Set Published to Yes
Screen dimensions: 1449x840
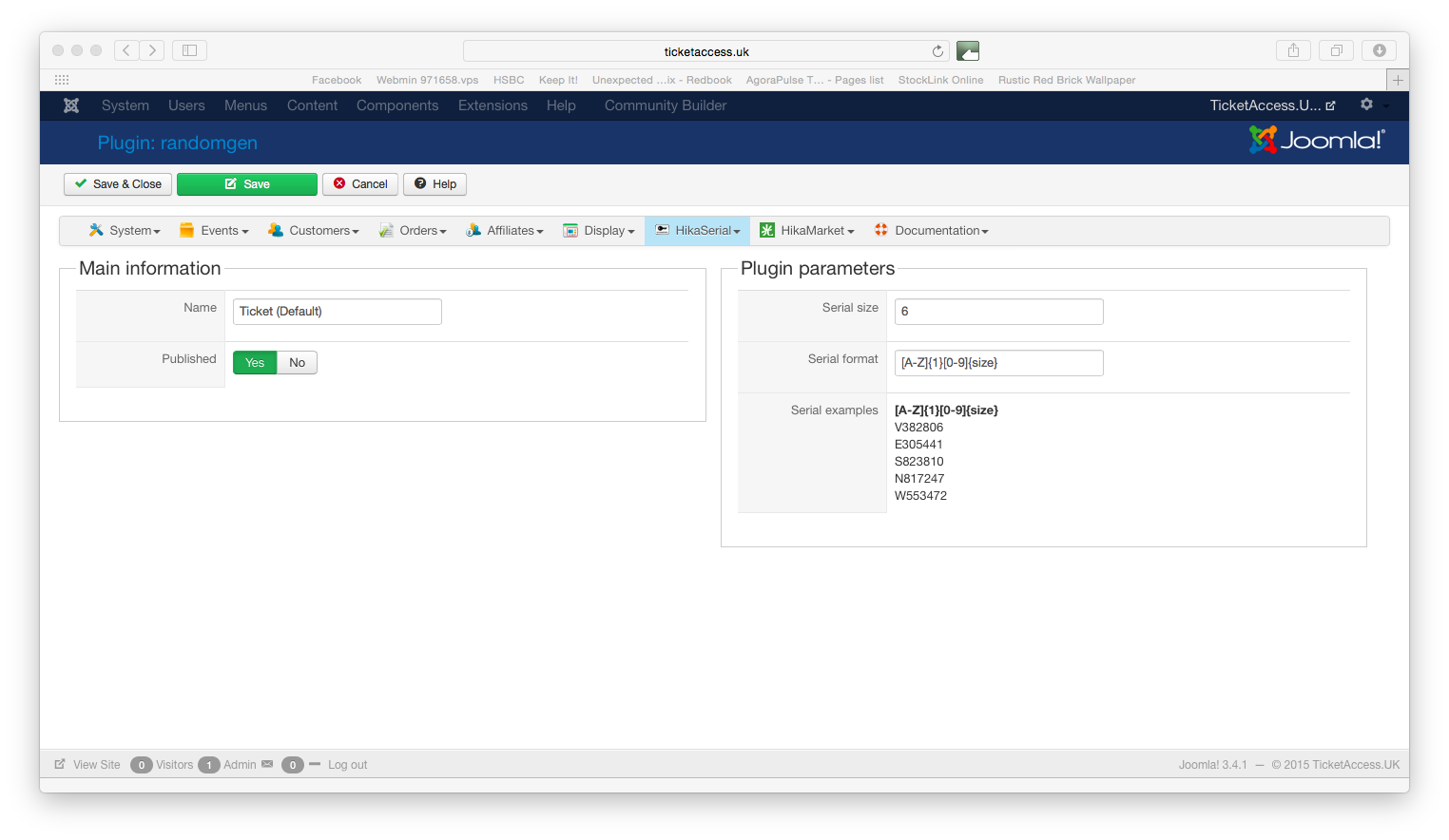point(255,362)
